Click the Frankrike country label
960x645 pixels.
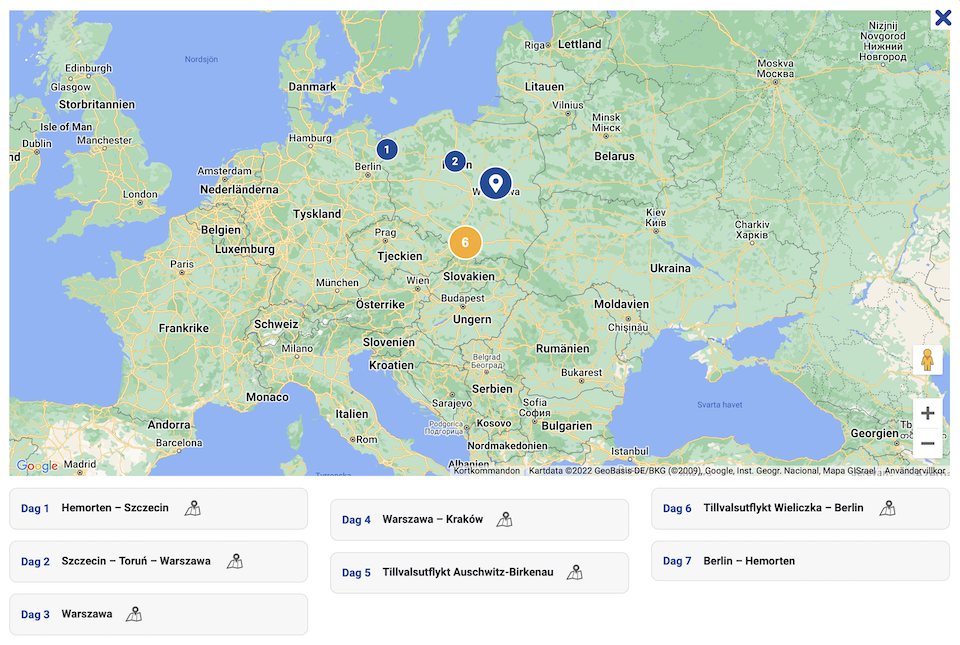pos(184,328)
